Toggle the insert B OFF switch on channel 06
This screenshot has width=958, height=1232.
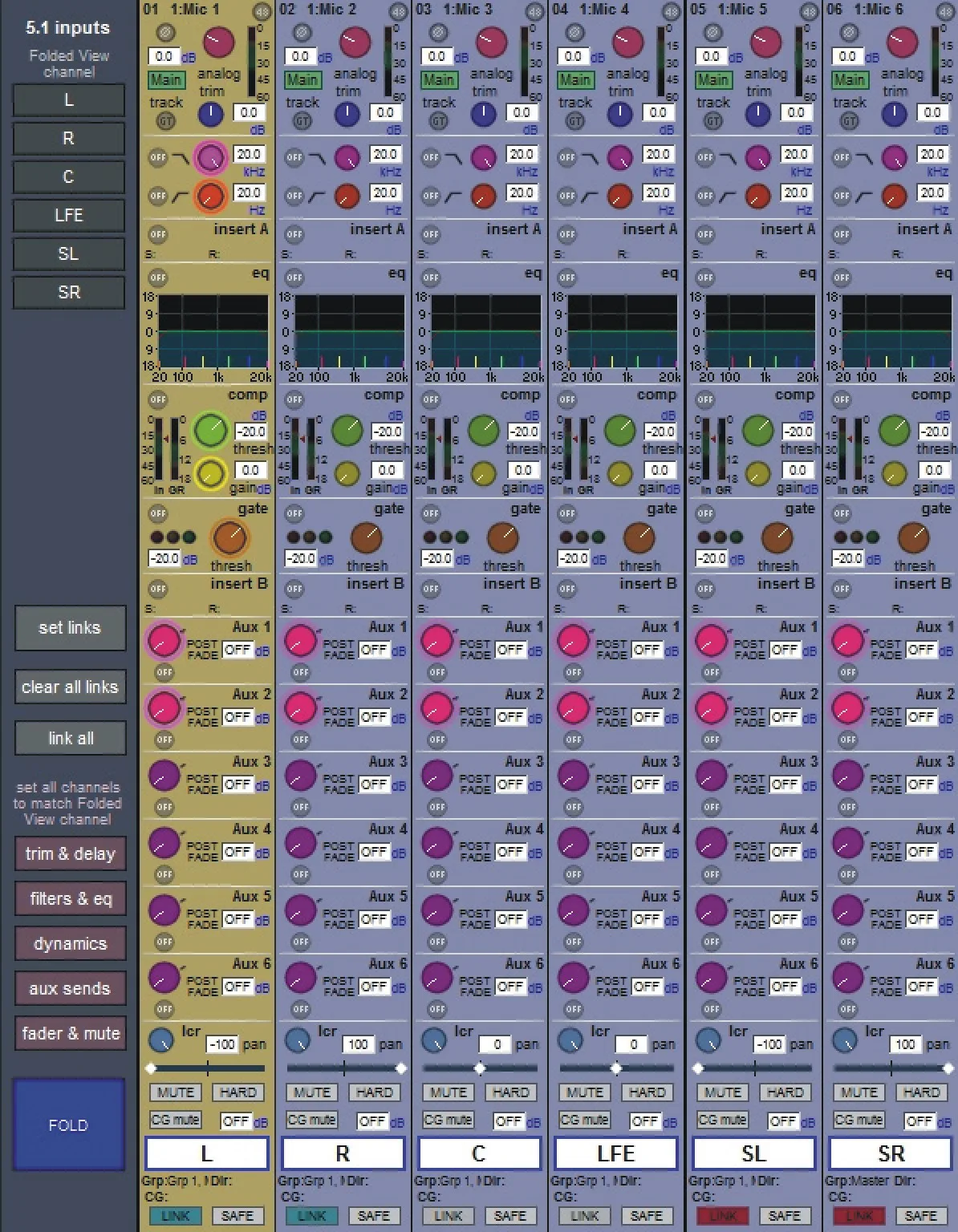842,589
